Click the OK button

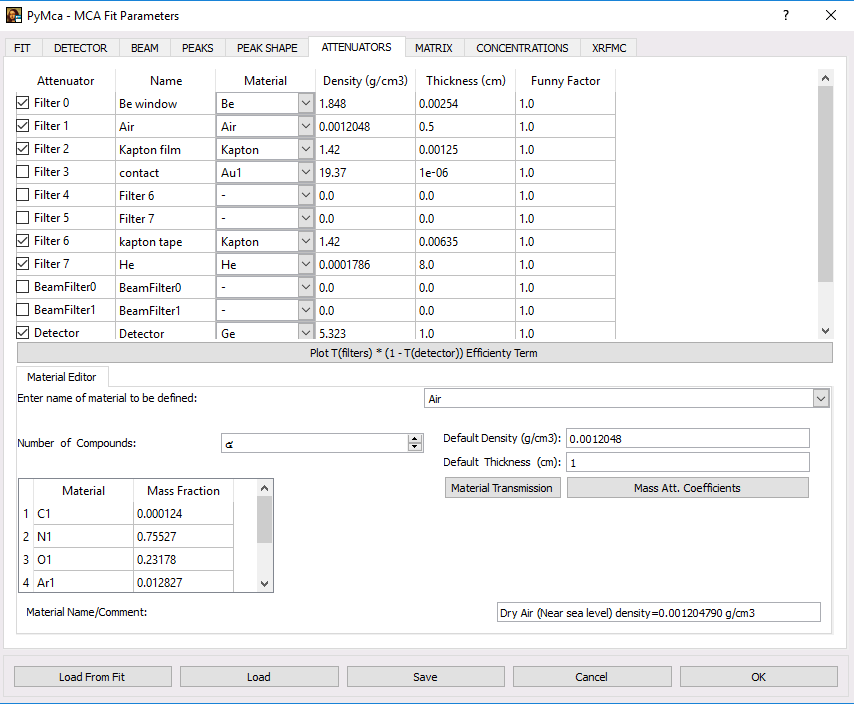coord(758,677)
